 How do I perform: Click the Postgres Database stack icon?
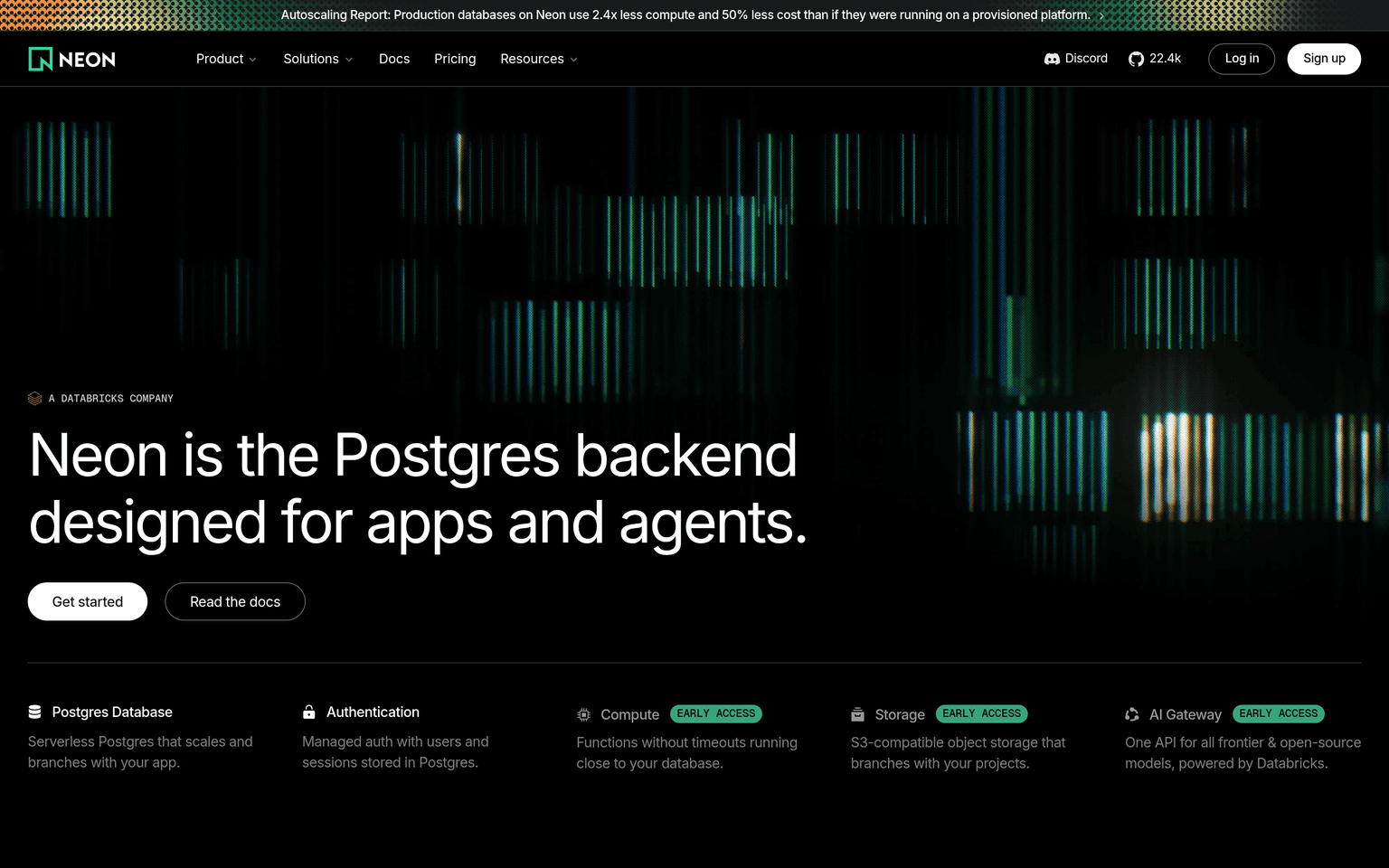[x=35, y=712]
